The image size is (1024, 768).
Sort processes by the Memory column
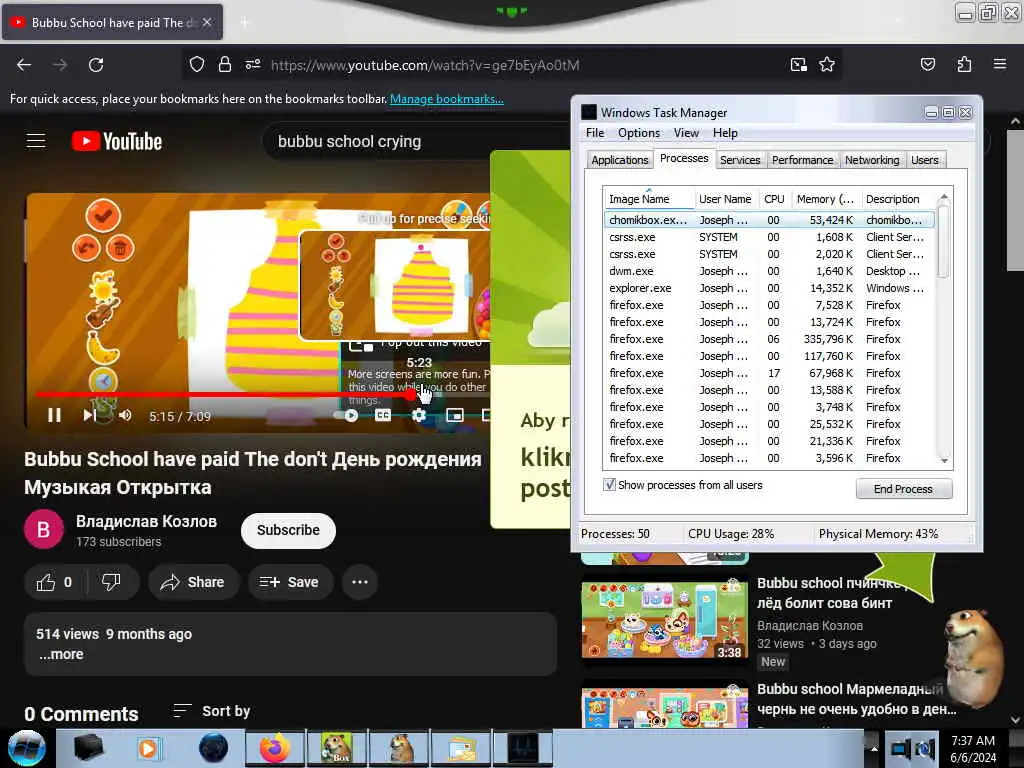[825, 199]
